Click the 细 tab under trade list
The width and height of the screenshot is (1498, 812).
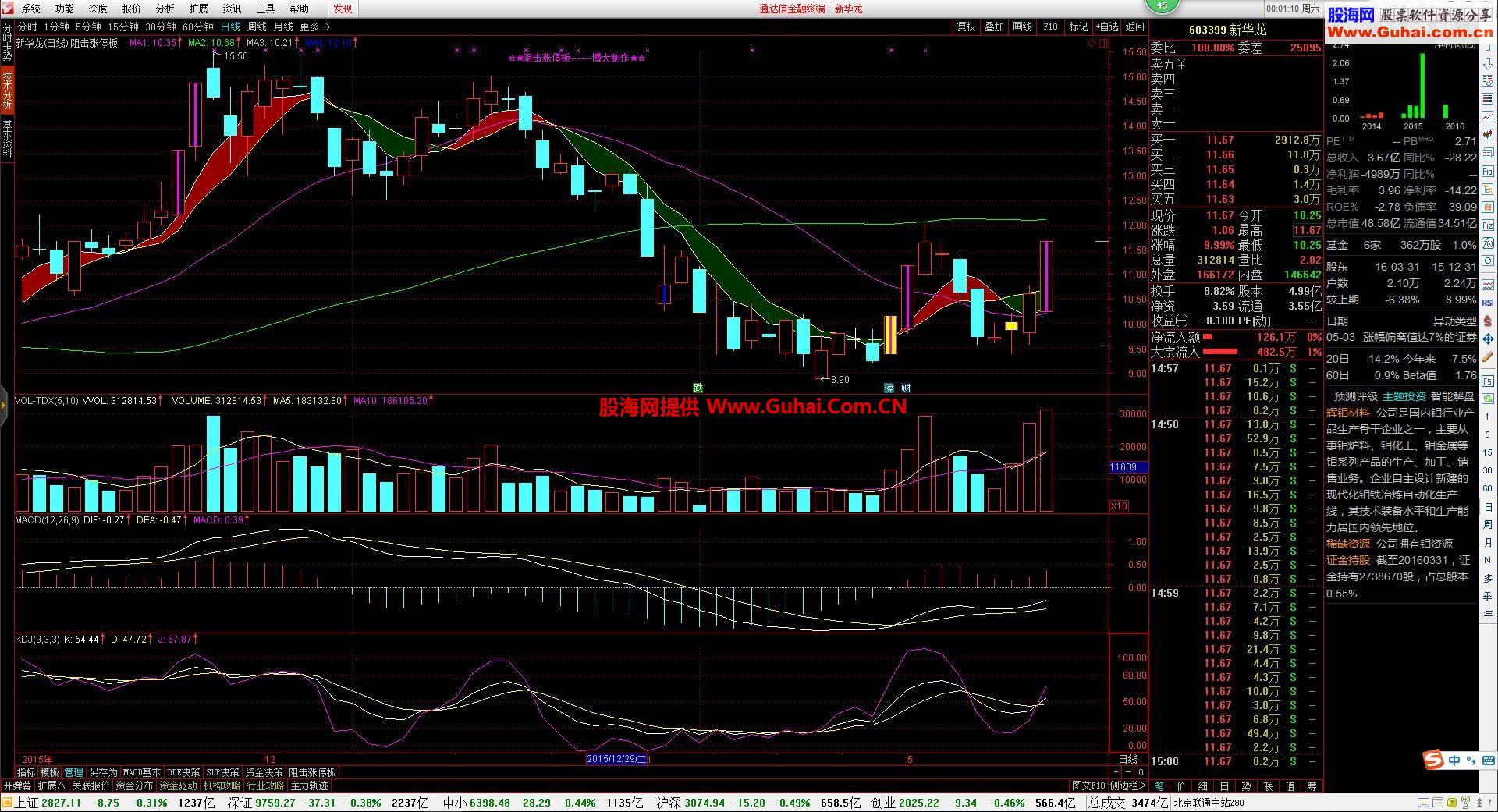coord(1202,785)
